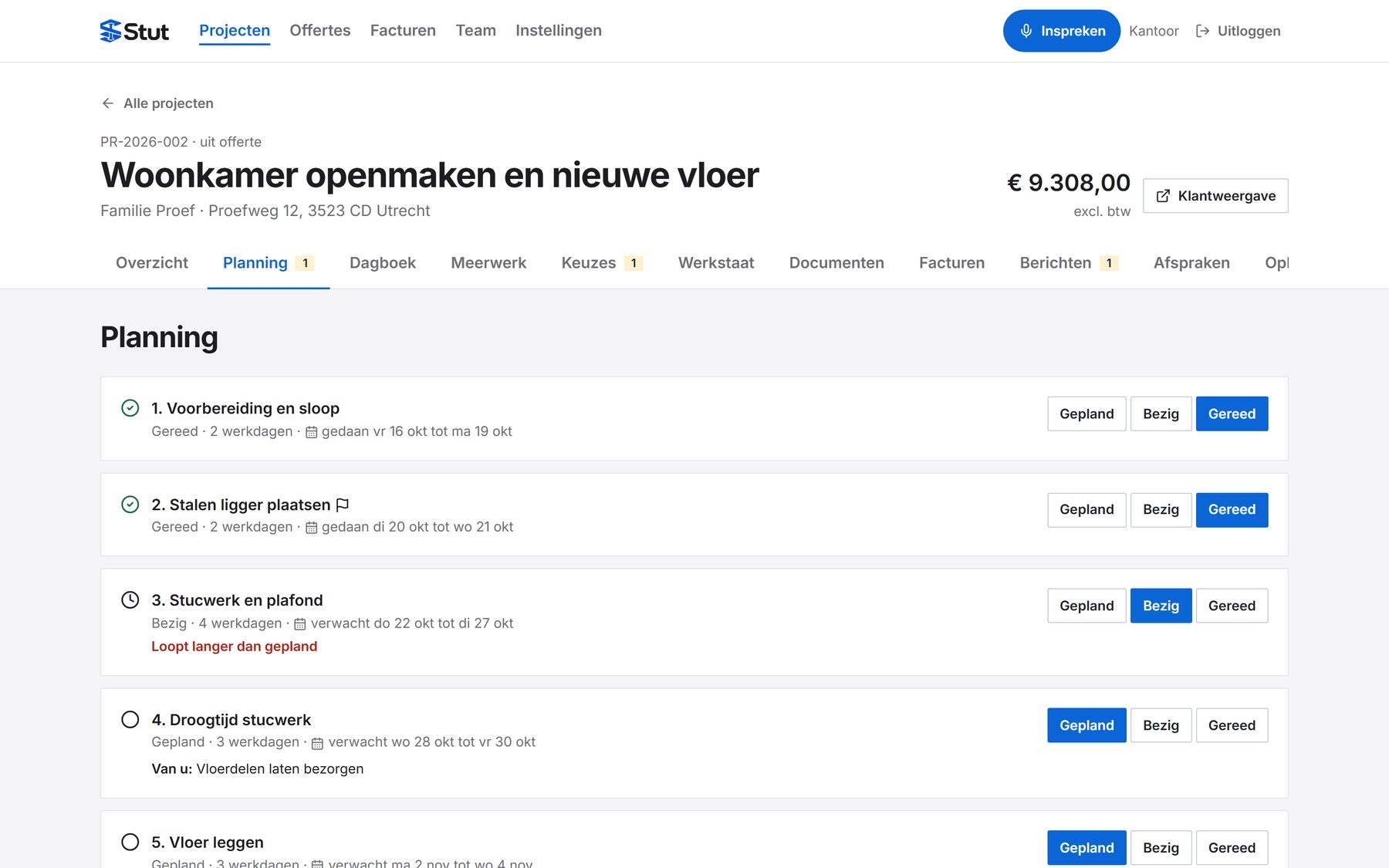Image resolution: width=1389 pixels, height=868 pixels.
Task: Set Stucwerk en plafond to Gepland
Action: click(x=1087, y=606)
